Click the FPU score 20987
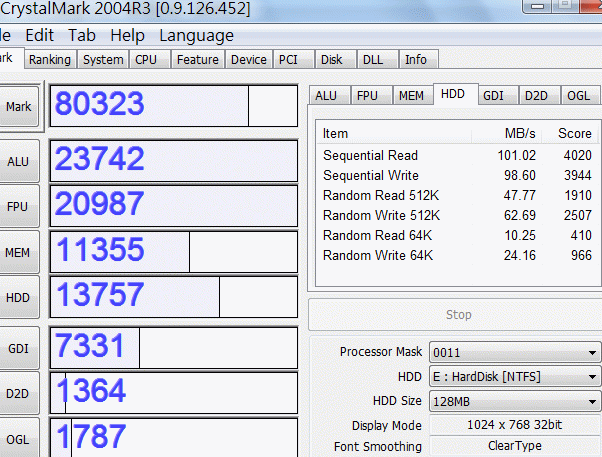 99,204
